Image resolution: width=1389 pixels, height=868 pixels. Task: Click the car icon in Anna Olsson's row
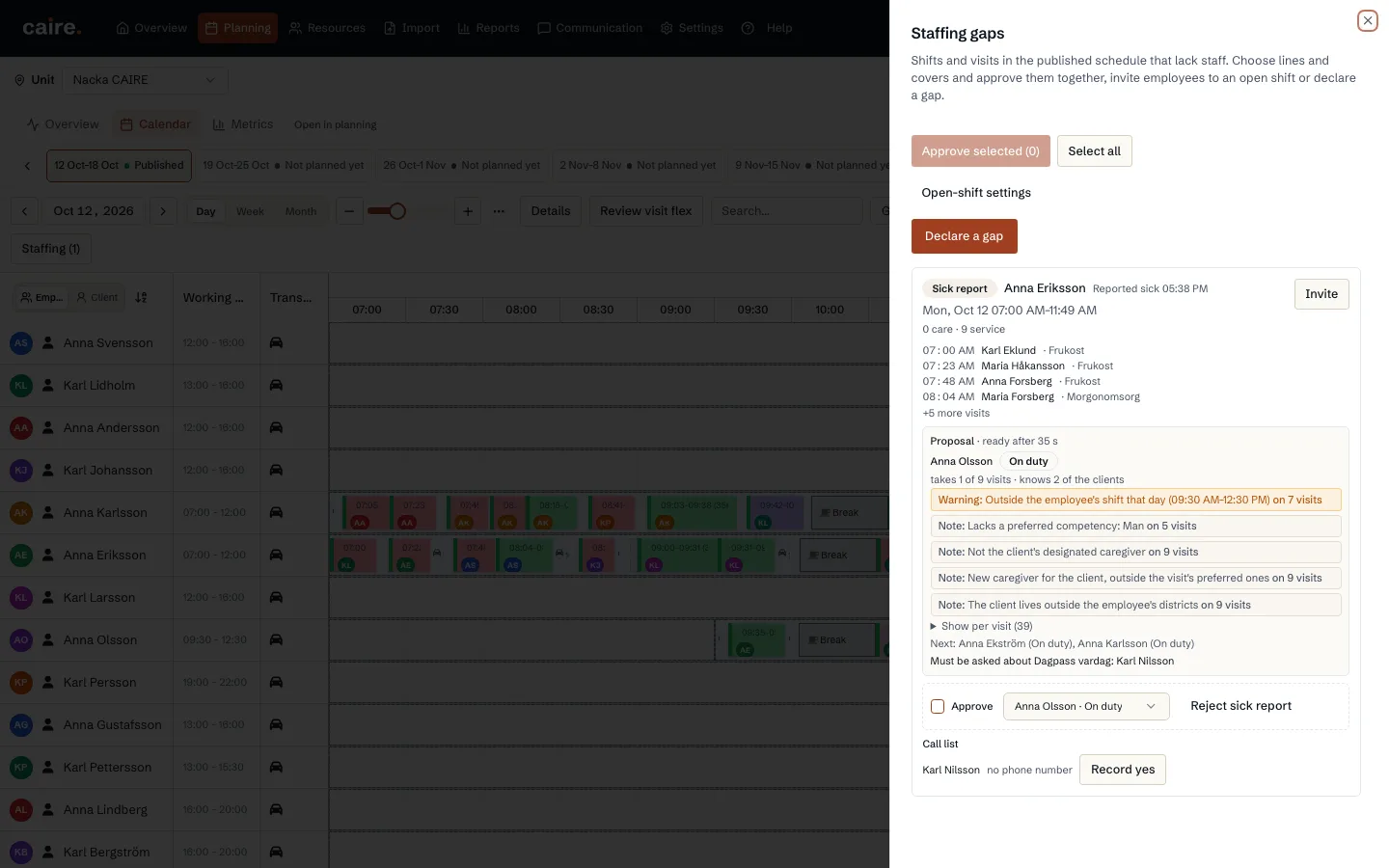click(276, 639)
